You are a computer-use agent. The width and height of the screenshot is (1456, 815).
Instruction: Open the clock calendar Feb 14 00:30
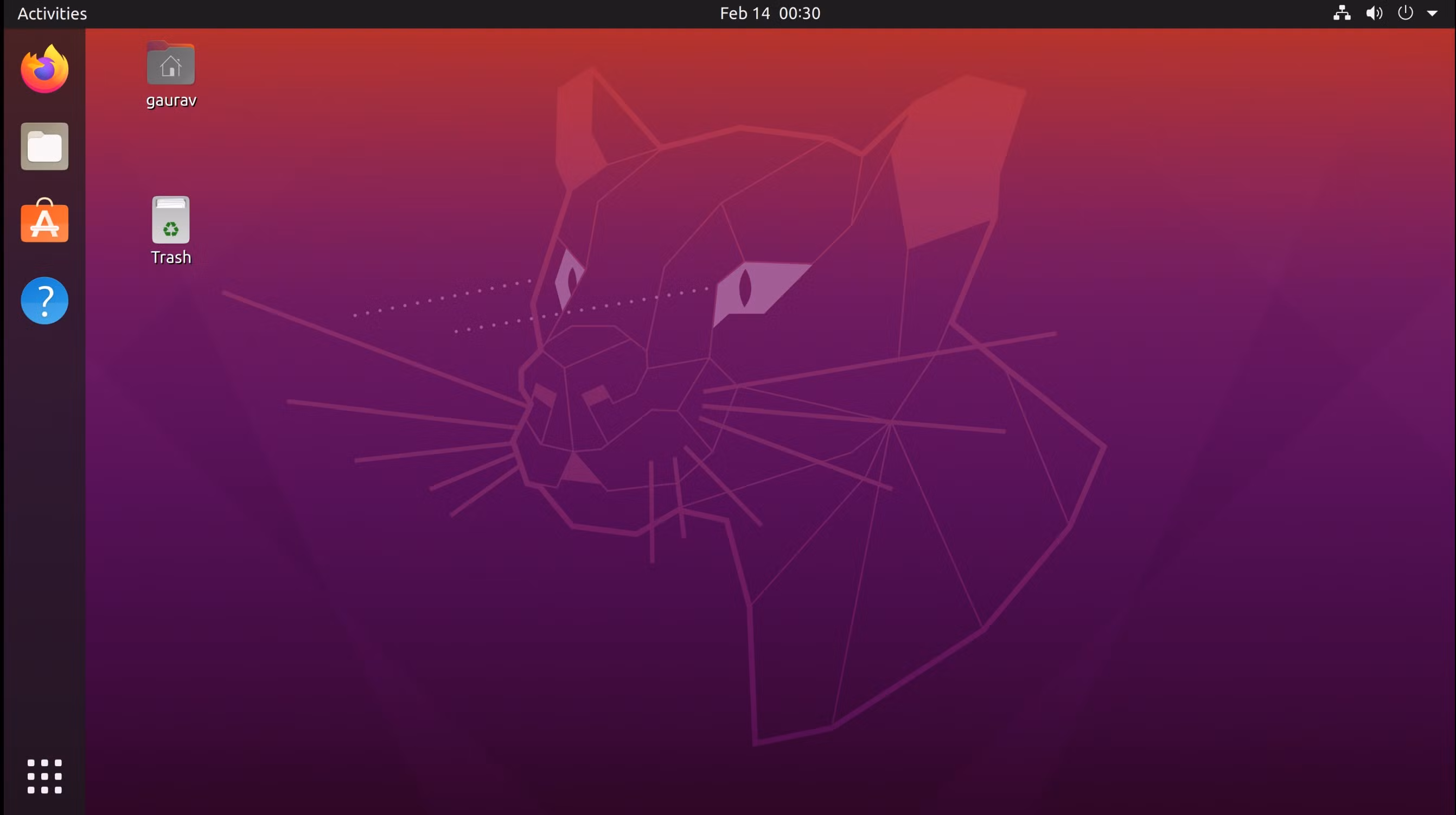pos(770,14)
